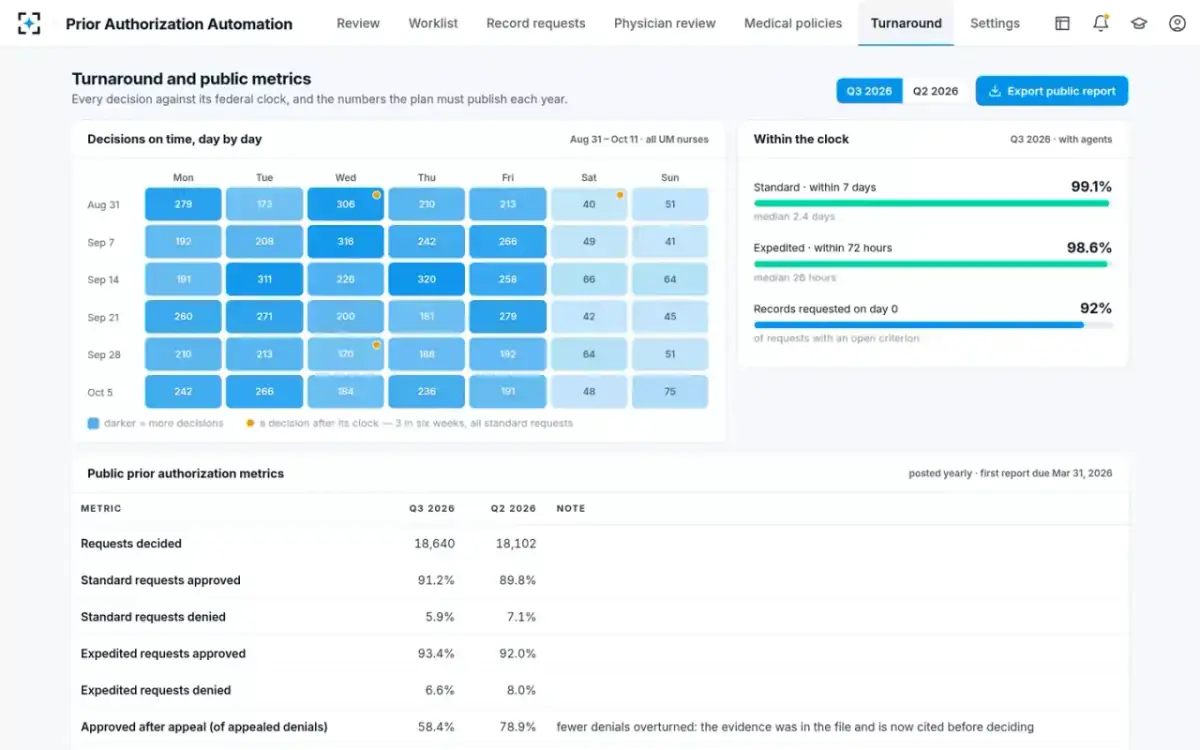Click the Prior Authorization Automation title
This screenshot has height=750, width=1200.
(179, 23)
